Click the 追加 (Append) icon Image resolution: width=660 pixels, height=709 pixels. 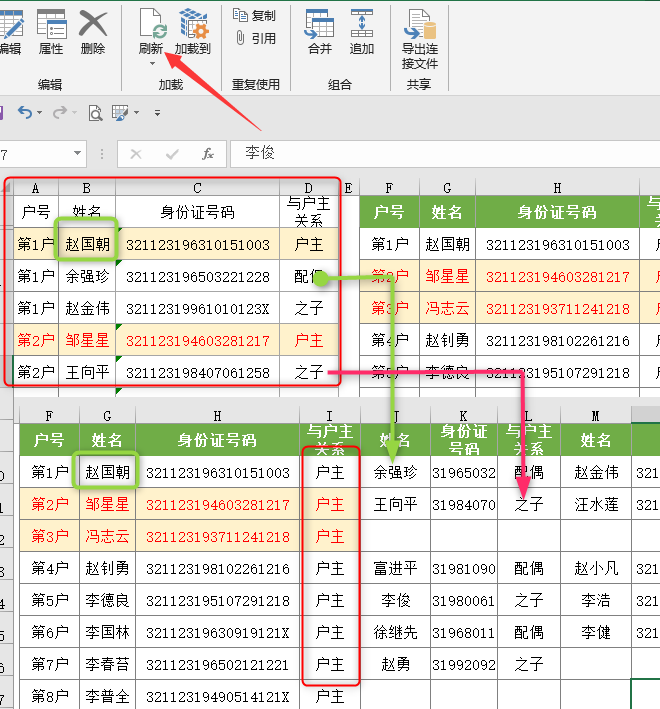pos(362,32)
